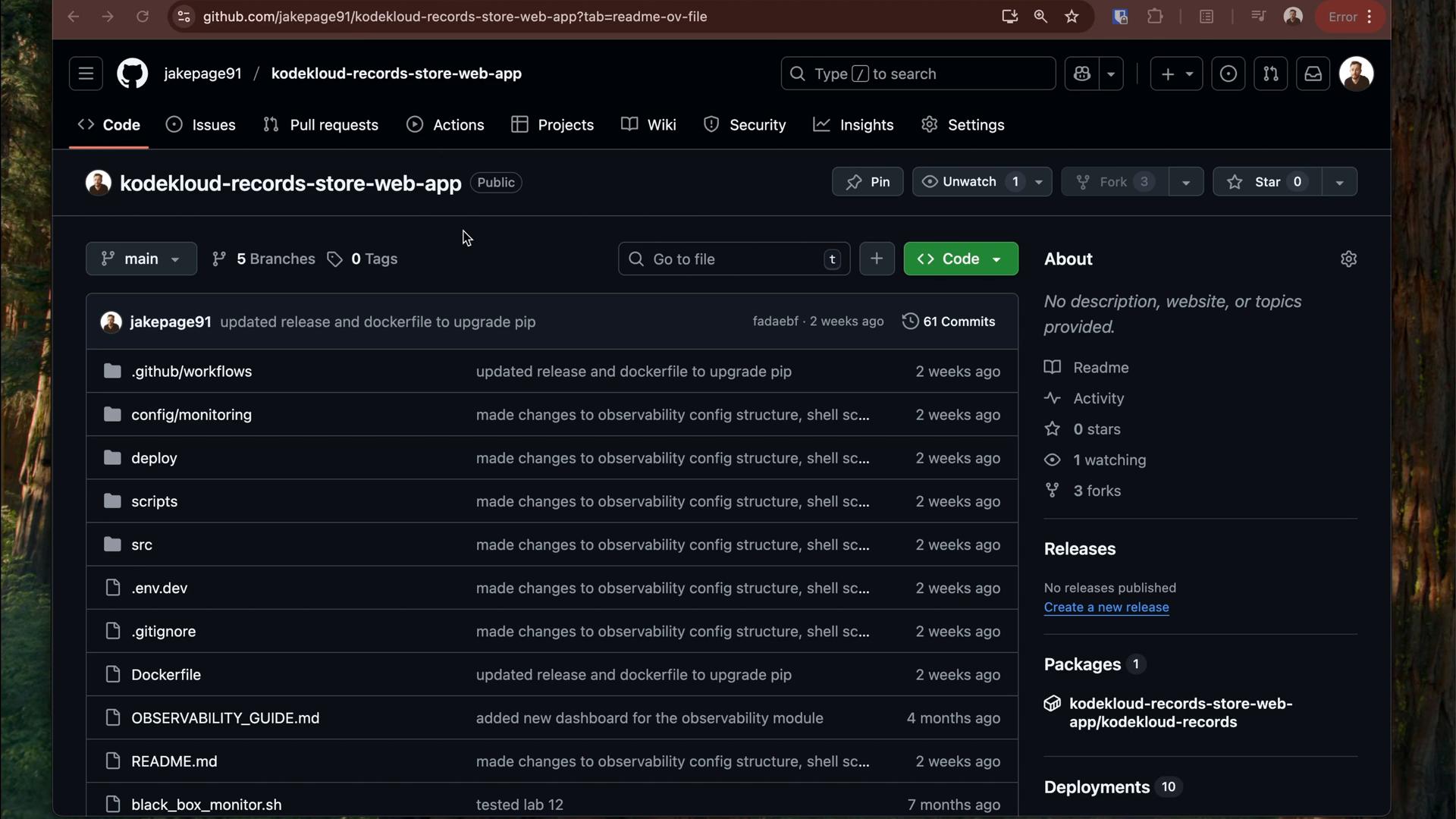View the 61 Commits history

(x=949, y=322)
